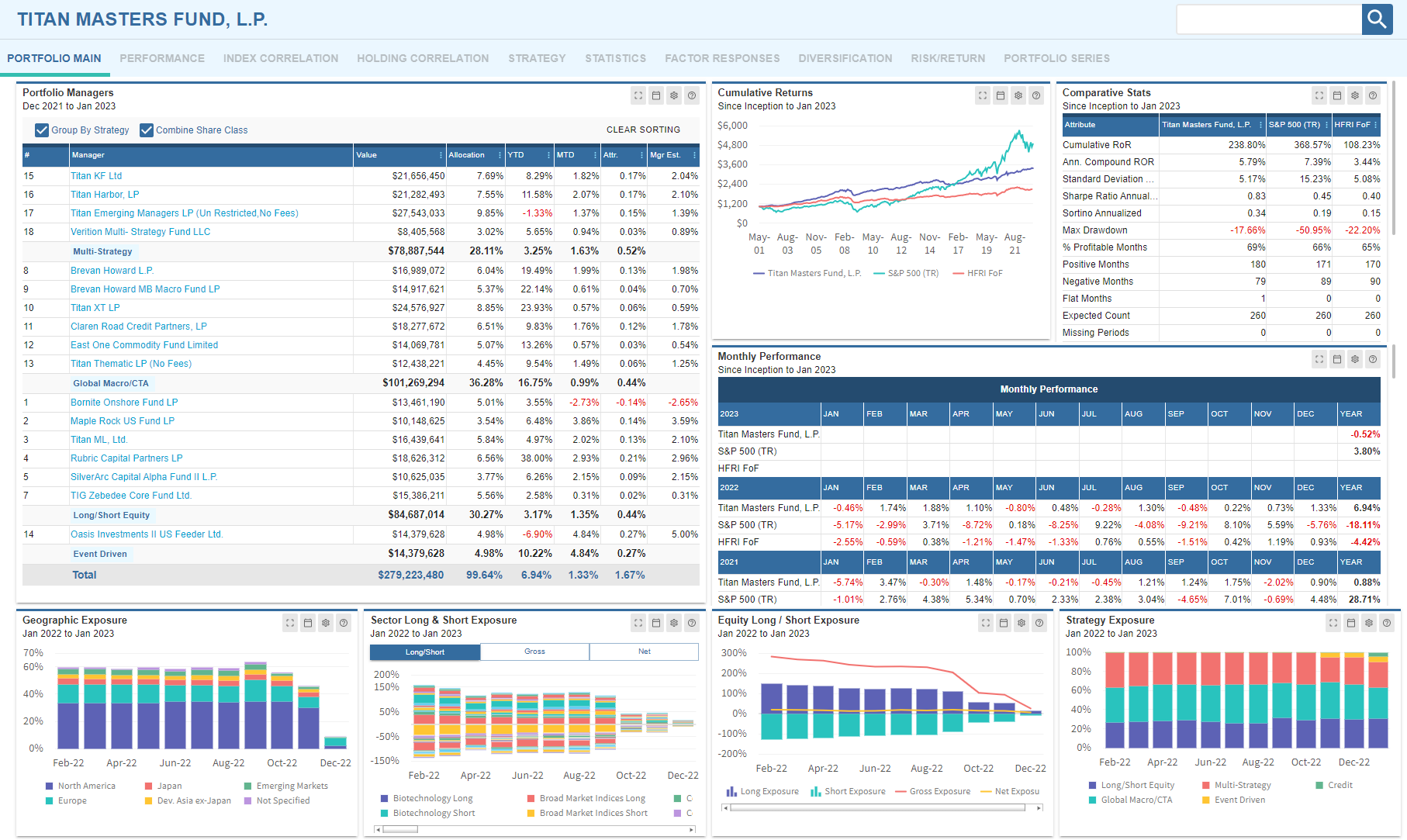Open Mgr Est. column options menu
The image size is (1407, 840).
coord(694,155)
